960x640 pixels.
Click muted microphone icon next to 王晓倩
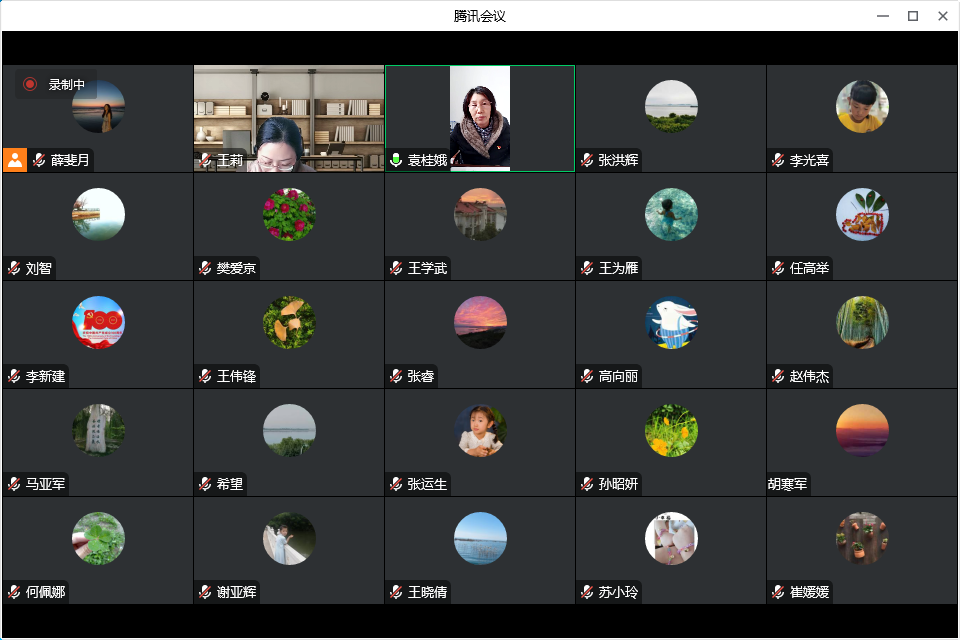(x=396, y=592)
